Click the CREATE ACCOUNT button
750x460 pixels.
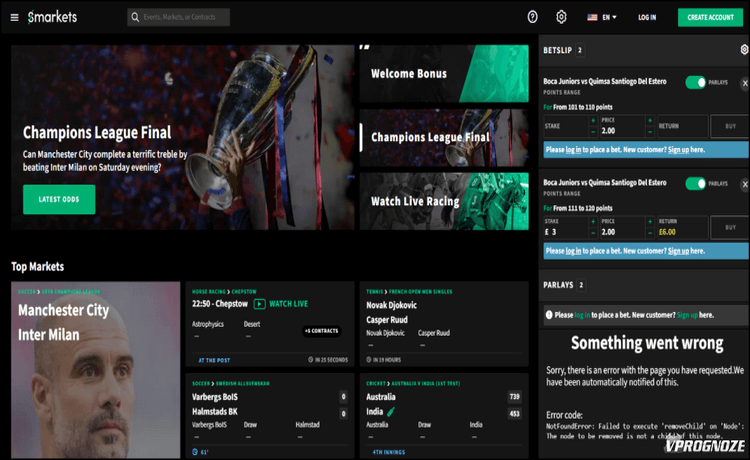710,17
